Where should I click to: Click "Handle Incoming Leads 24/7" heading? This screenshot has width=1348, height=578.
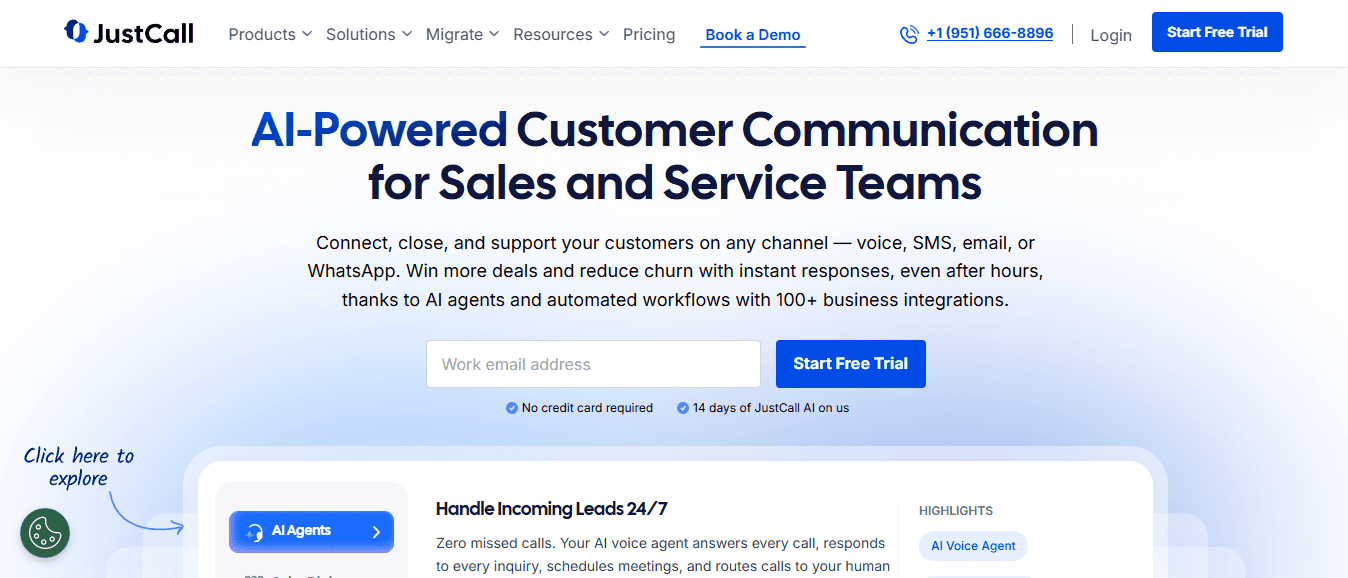(x=552, y=509)
